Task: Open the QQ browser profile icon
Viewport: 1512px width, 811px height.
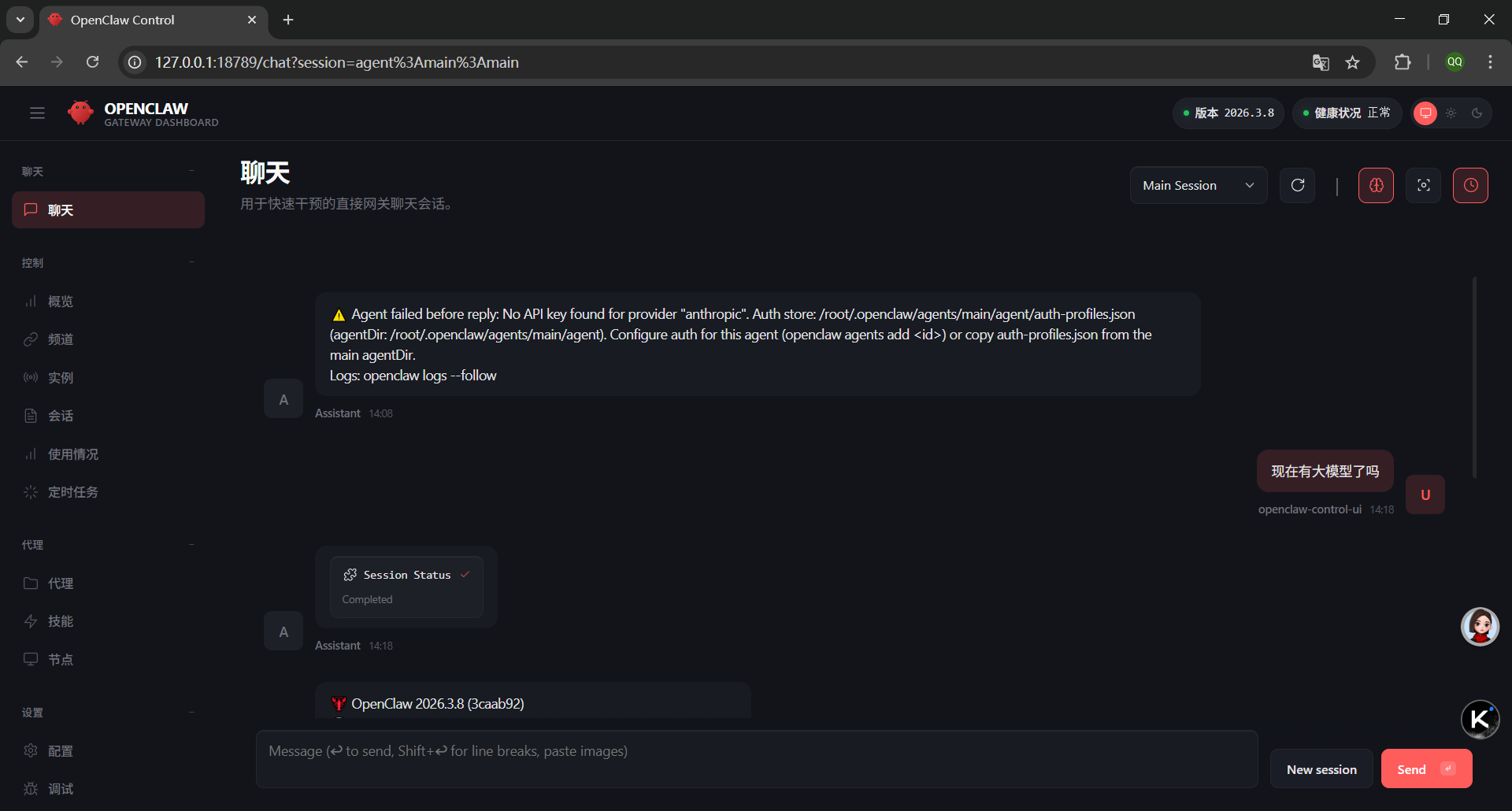Action: 1455,62
